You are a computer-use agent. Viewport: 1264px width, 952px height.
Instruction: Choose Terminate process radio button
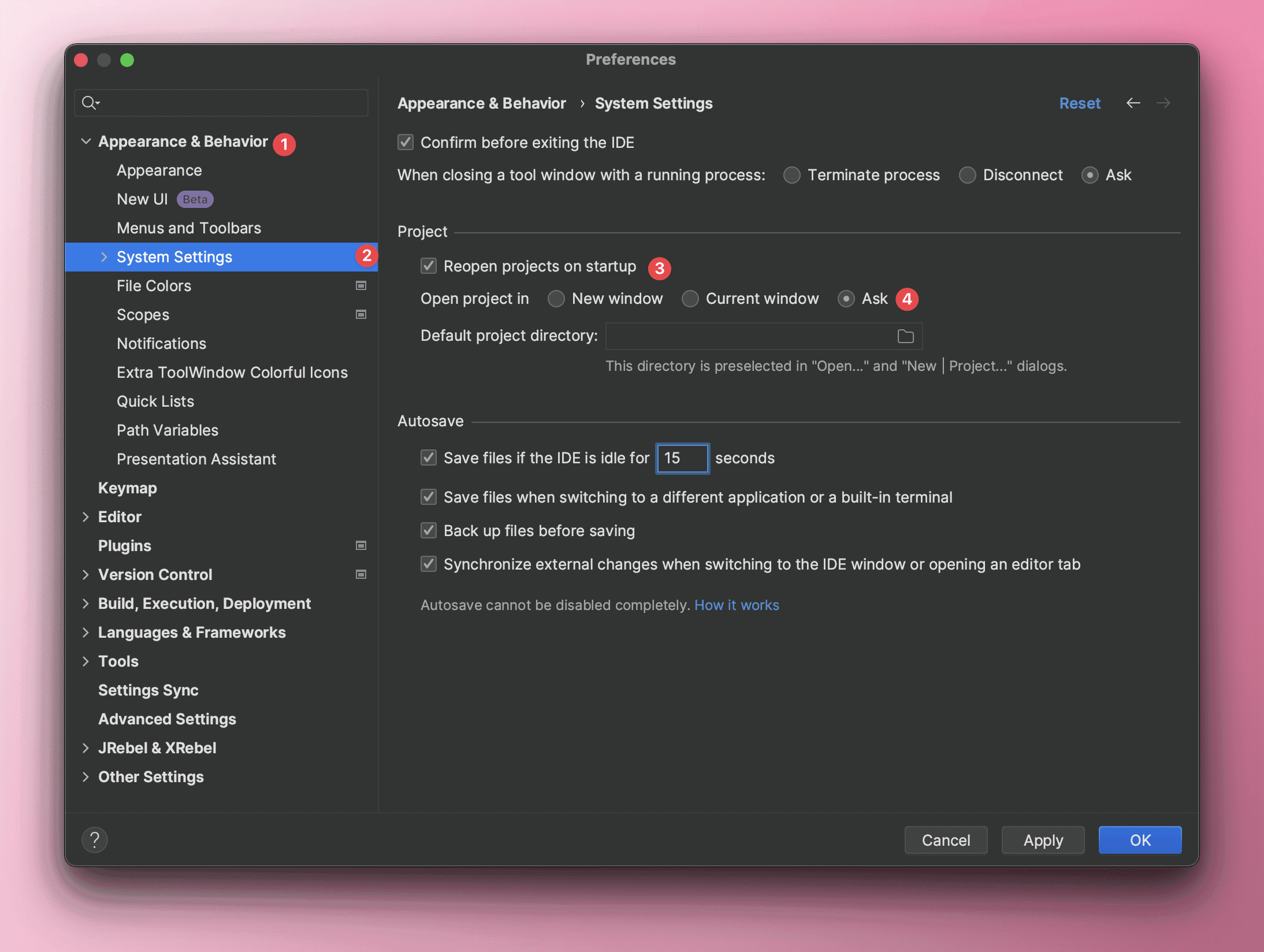point(791,175)
